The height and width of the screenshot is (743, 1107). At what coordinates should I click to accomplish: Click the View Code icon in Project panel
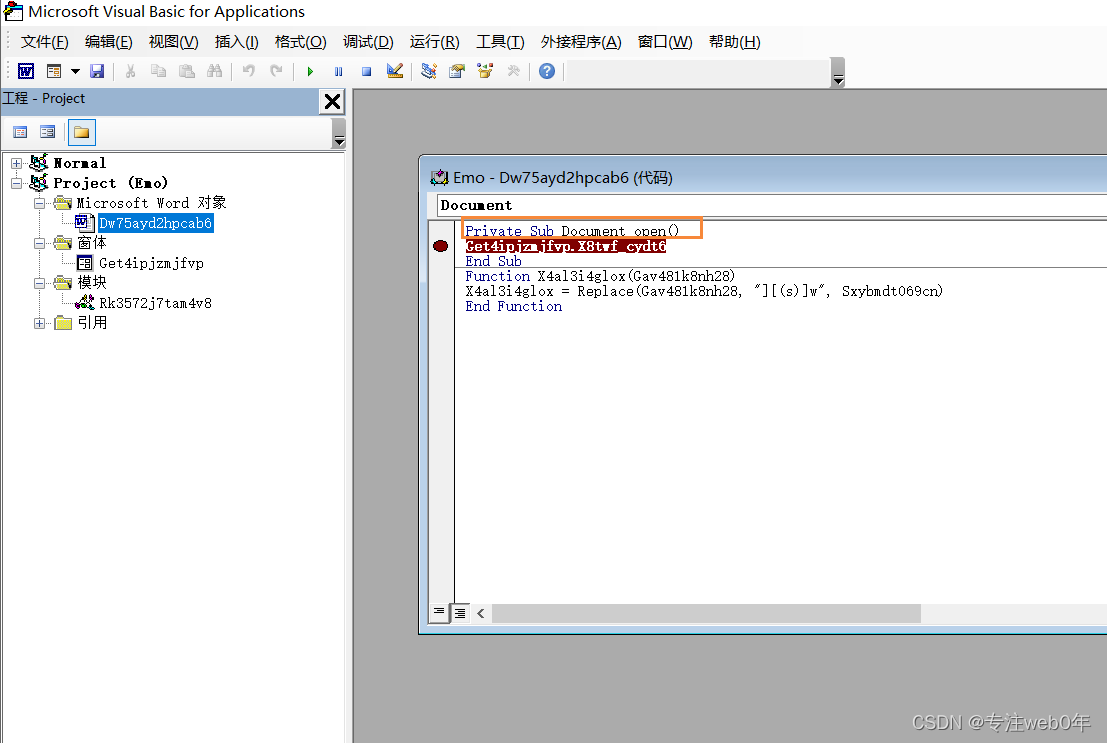point(20,132)
